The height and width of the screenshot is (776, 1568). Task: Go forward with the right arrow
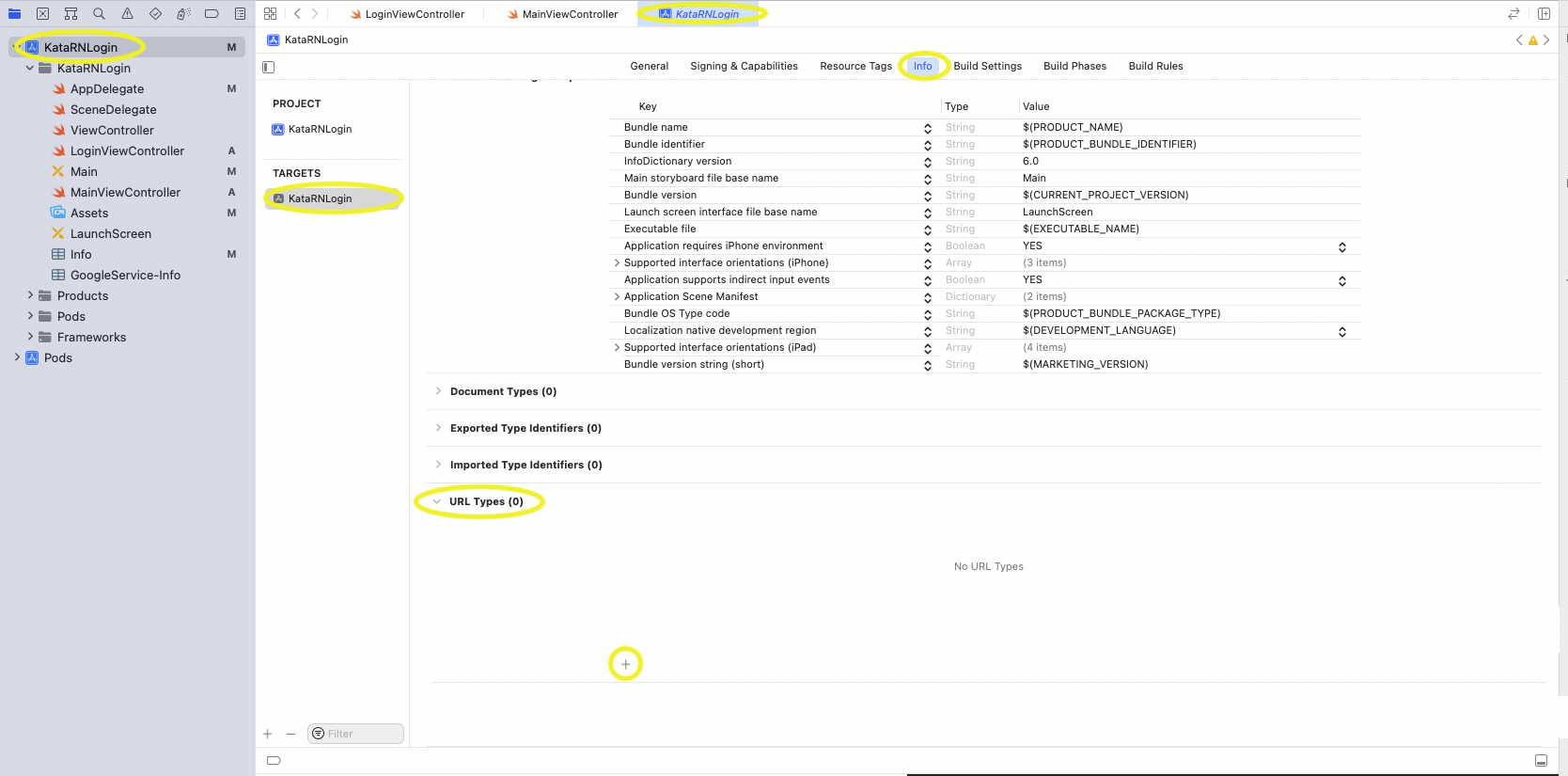point(315,14)
